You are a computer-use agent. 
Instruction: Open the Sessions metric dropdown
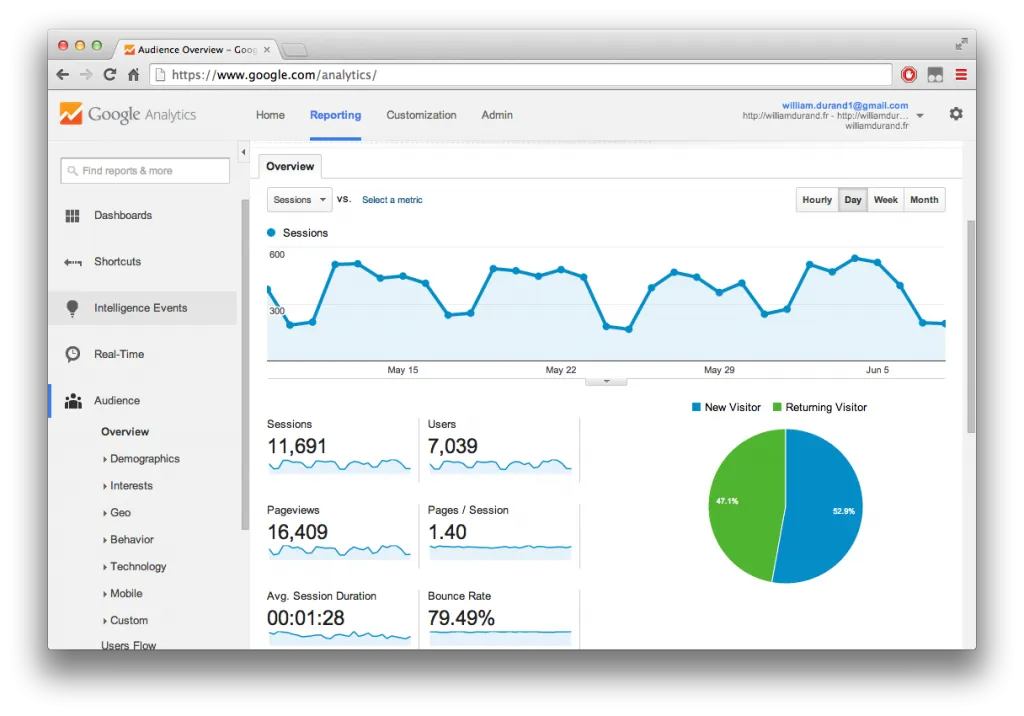[298, 199]
